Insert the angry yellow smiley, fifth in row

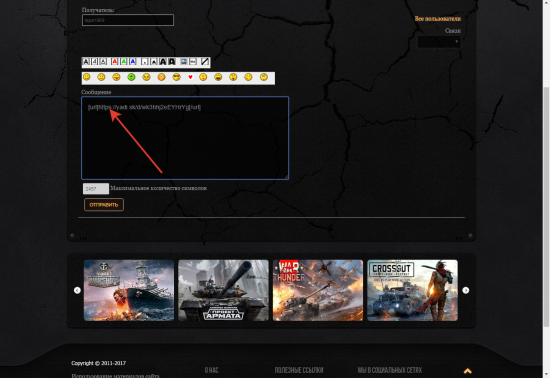[x=146, y=77]
